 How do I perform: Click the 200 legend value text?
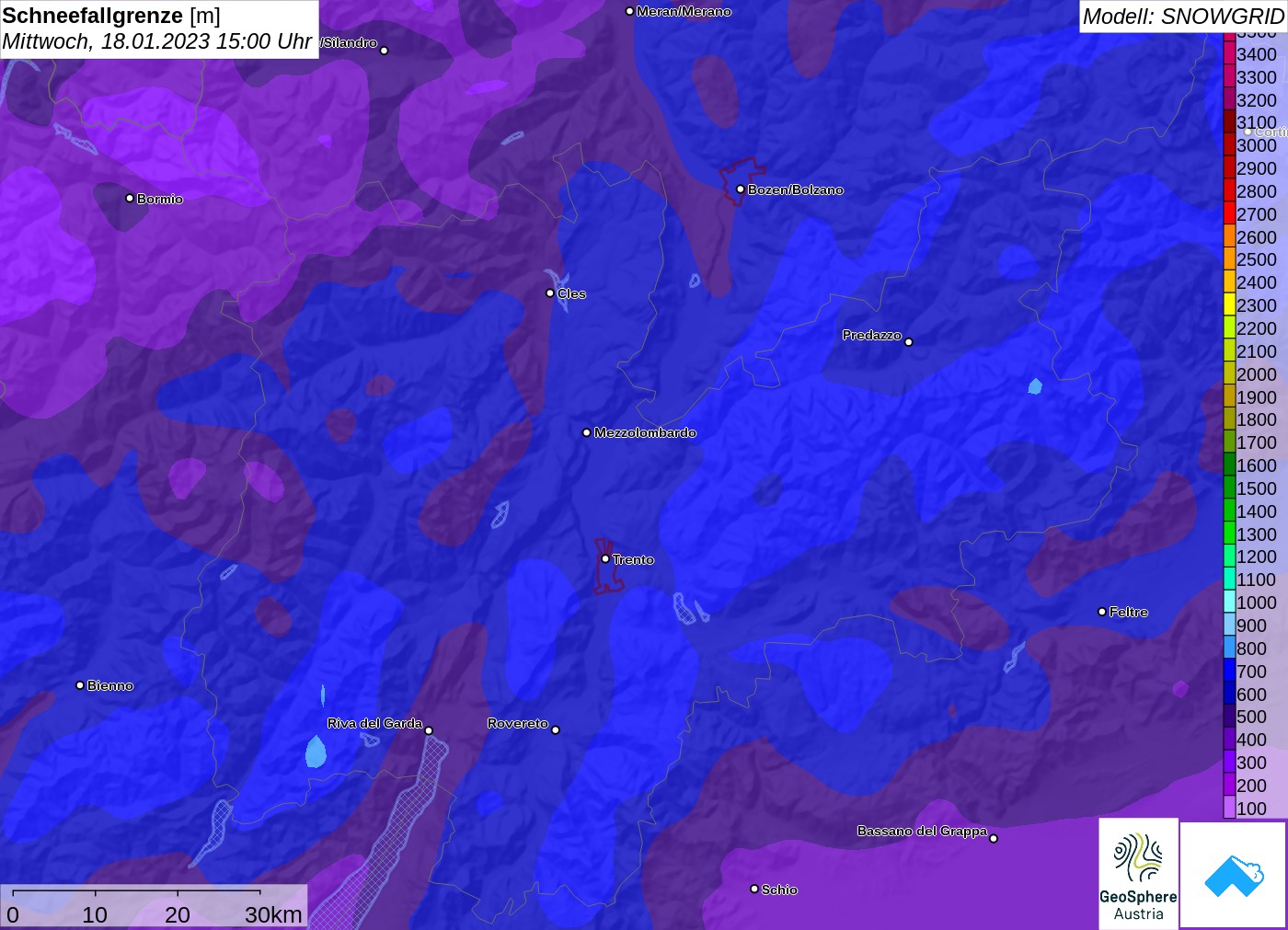[x=1251, y=786]
